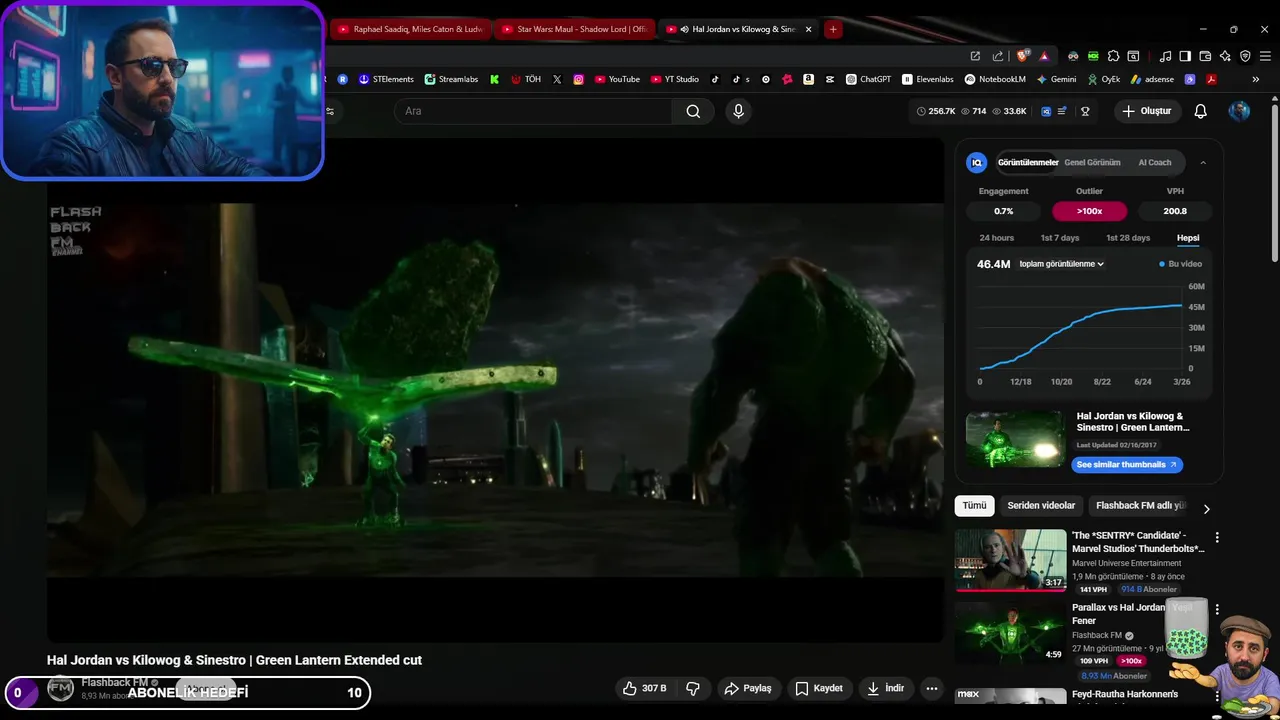The image size is (1280, 720).
Task: Switch to the Genel Görünüm tab
Action: [1092, 162]
